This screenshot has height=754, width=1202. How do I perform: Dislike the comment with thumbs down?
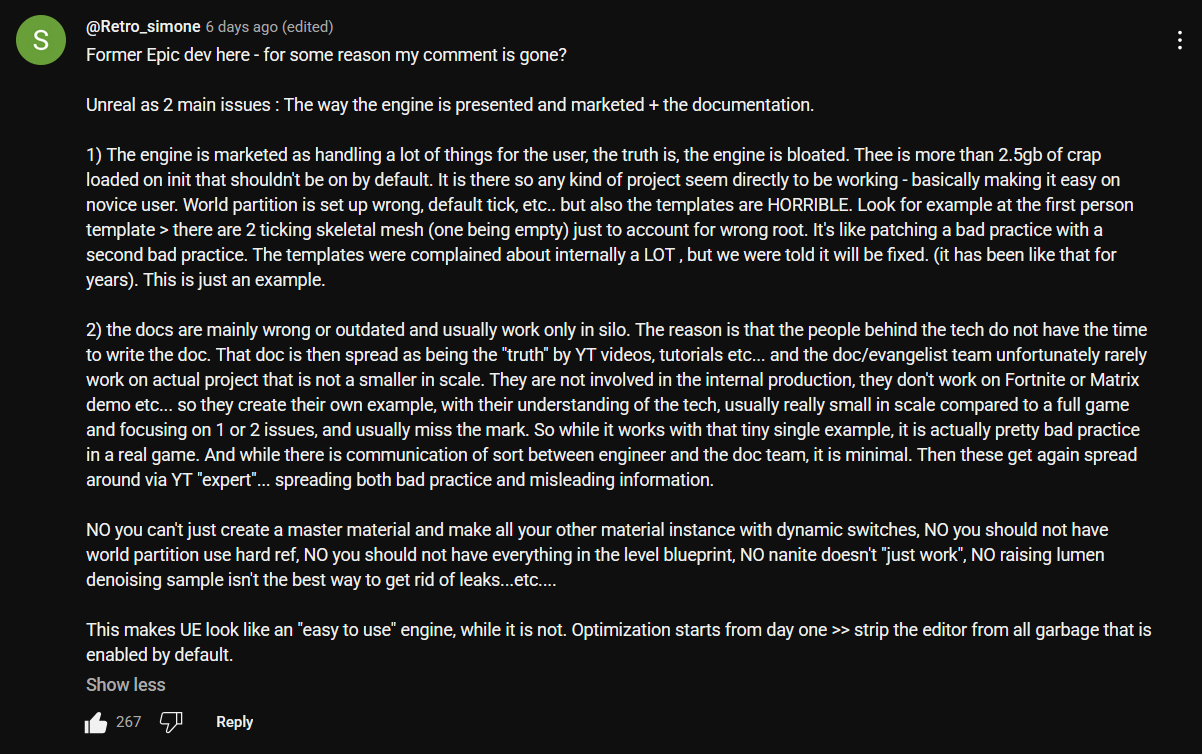pyautogui.click(x=171, y=722)
